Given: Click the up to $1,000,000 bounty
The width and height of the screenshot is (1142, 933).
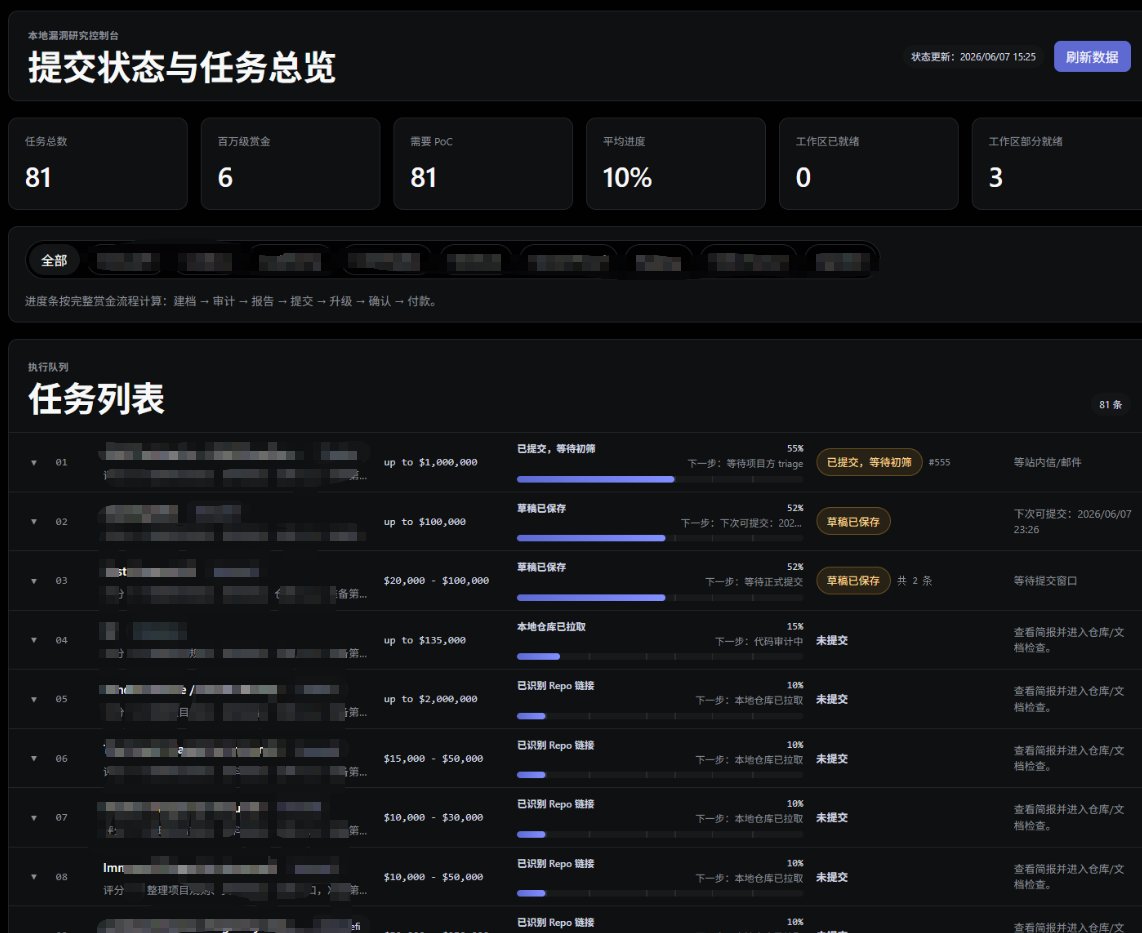Looking at the screenshot, I should point(430,462).
